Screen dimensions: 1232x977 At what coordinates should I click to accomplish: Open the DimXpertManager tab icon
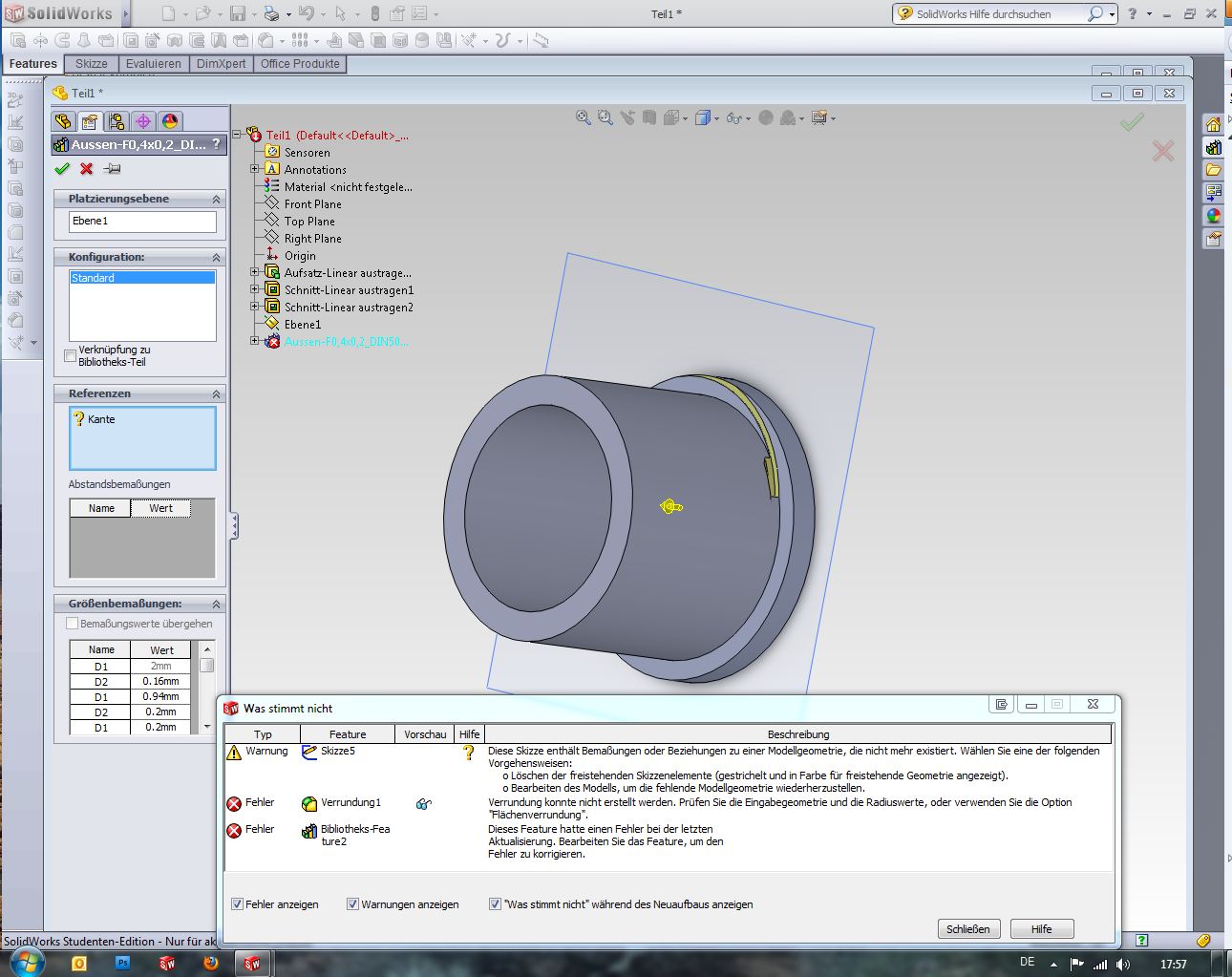tap(143, 121)
